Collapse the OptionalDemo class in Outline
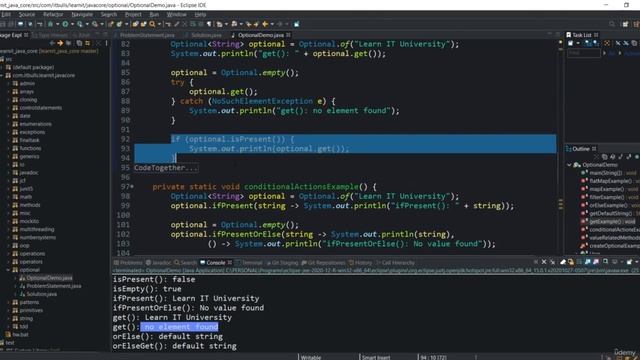The image size is (640, 360). point(569,165)
